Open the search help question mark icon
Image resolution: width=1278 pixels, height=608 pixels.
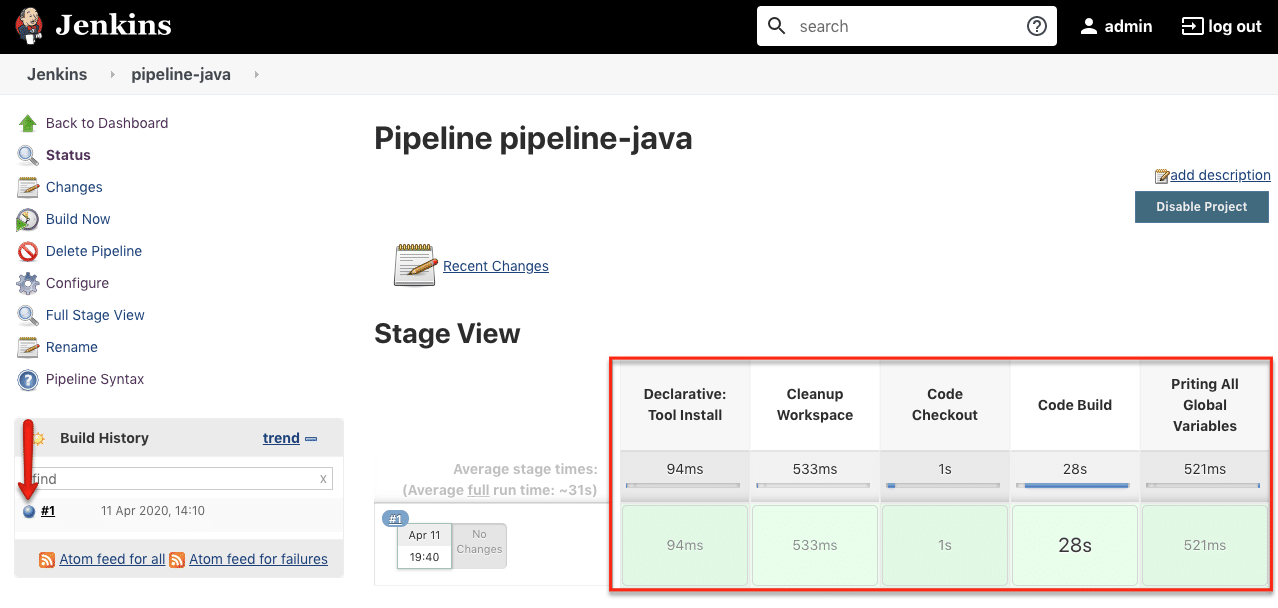coord(1036,26)
